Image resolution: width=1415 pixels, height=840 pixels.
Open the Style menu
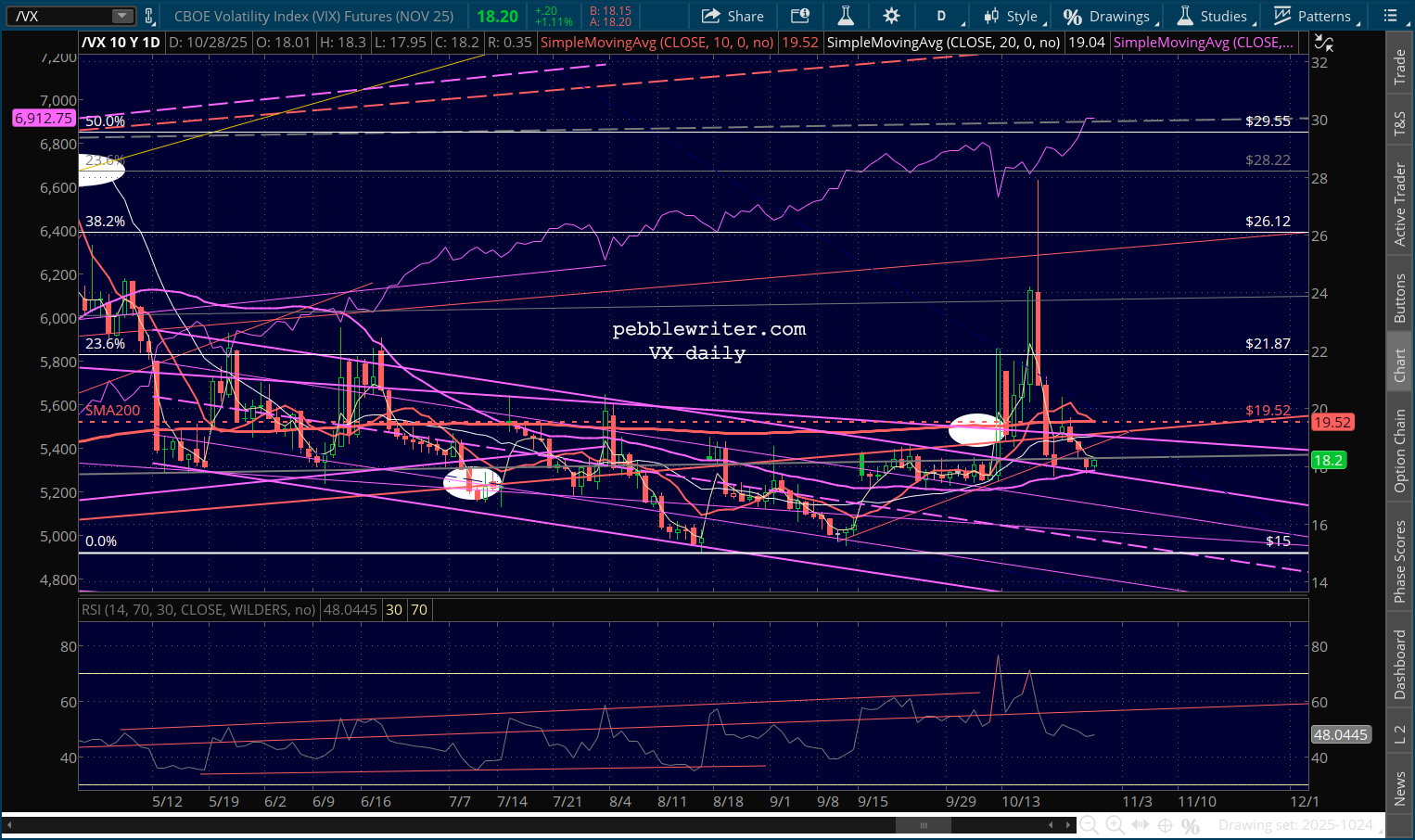(1013, 16)
